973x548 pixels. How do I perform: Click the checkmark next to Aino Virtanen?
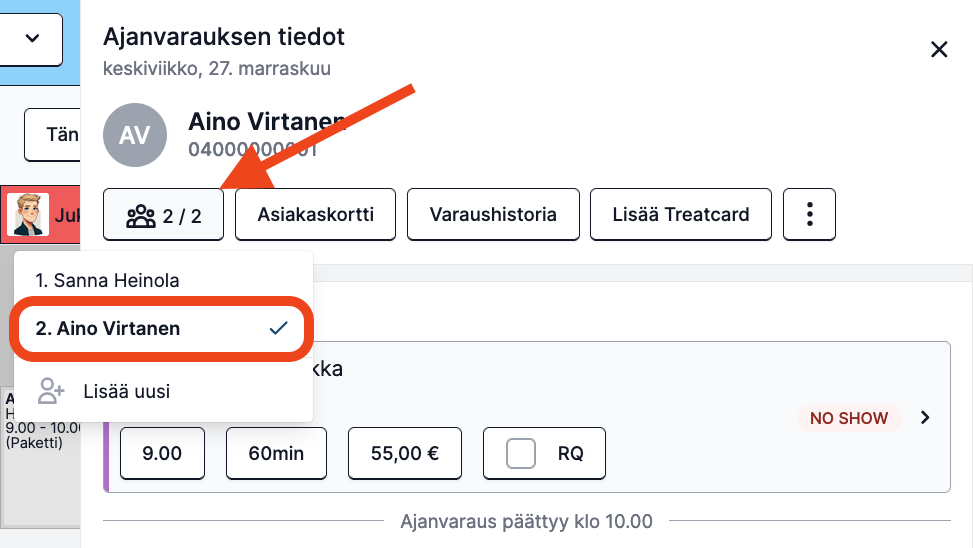279,328
